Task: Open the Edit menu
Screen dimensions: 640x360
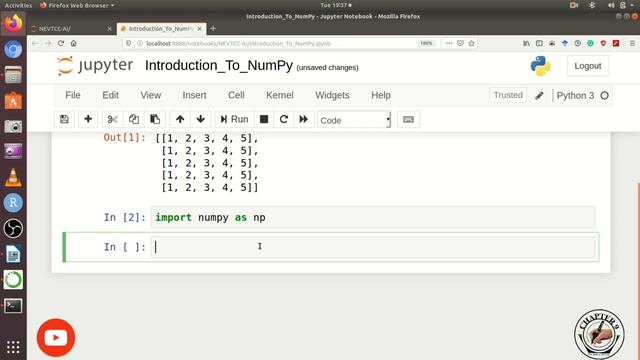Action: [110, 95]
